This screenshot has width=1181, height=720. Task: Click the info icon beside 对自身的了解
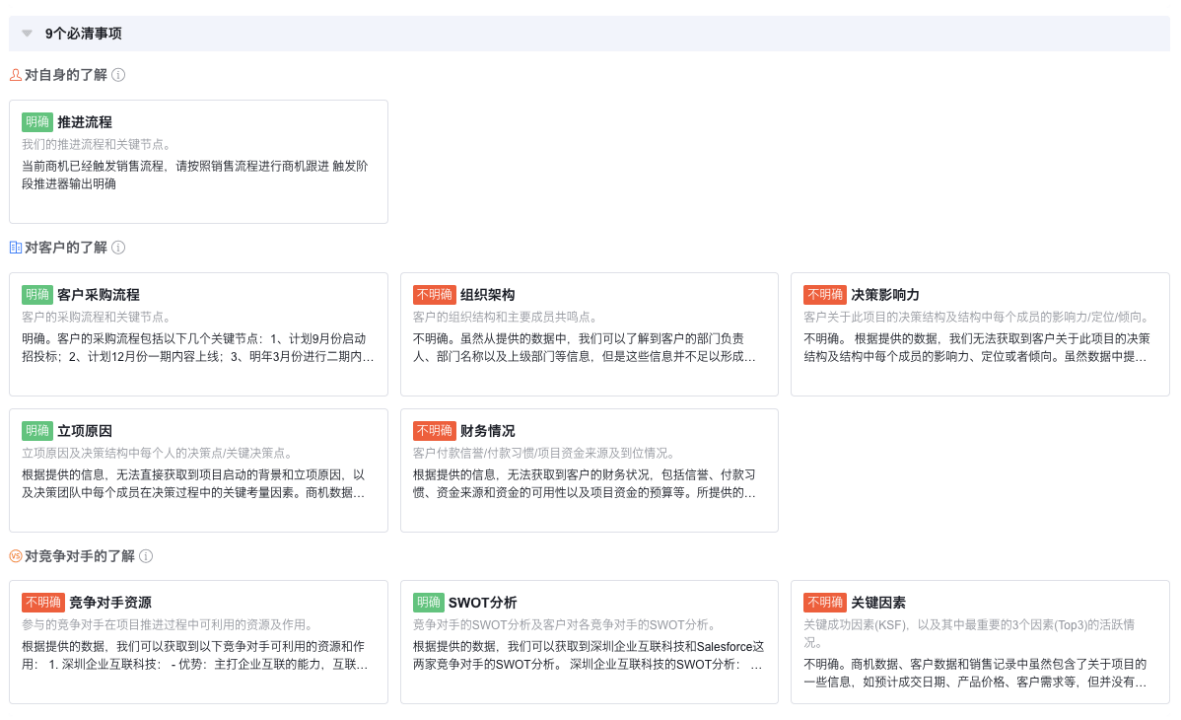click(x=118, y=75)
